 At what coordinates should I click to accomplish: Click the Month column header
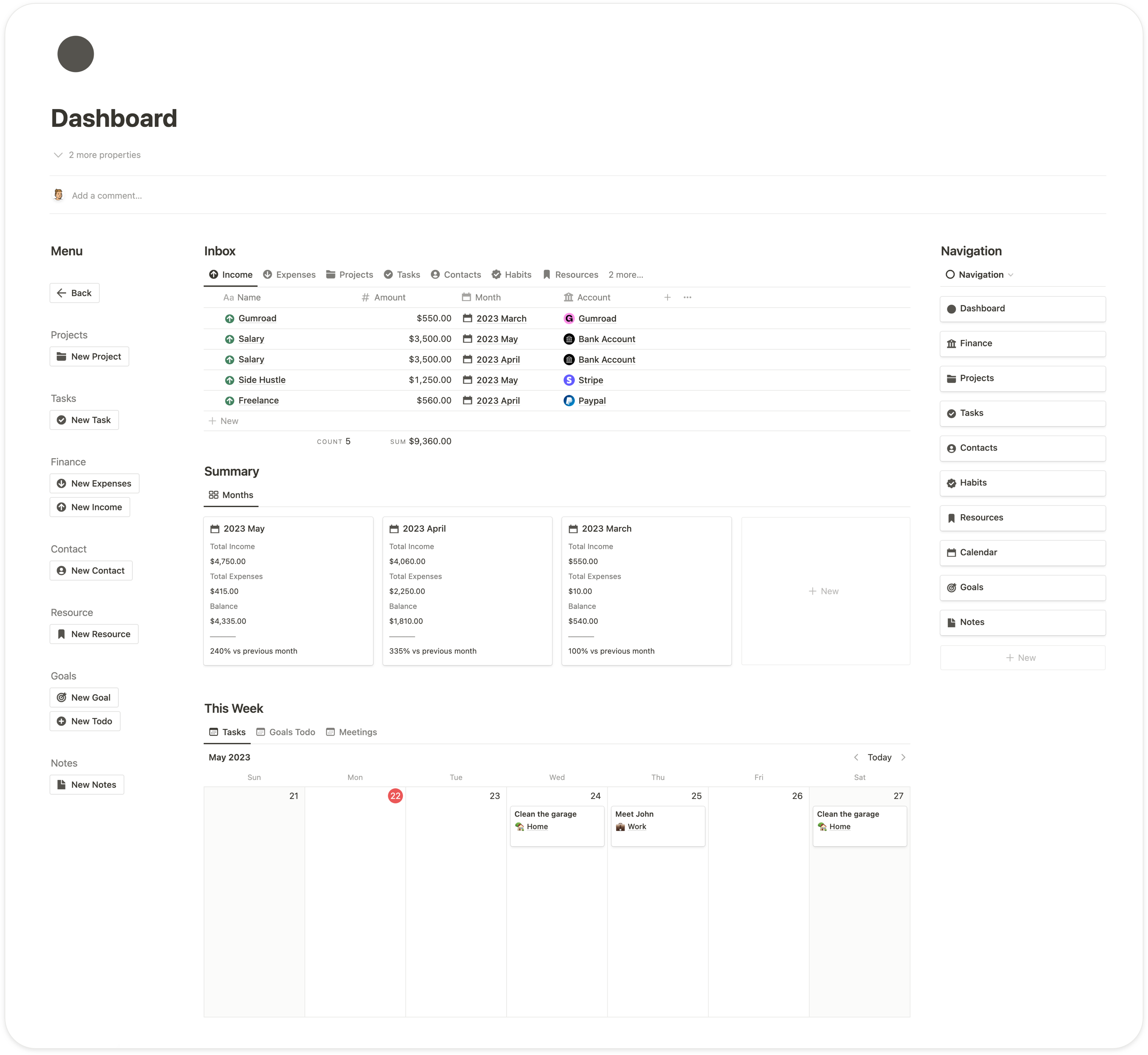[x=481, y=297]
